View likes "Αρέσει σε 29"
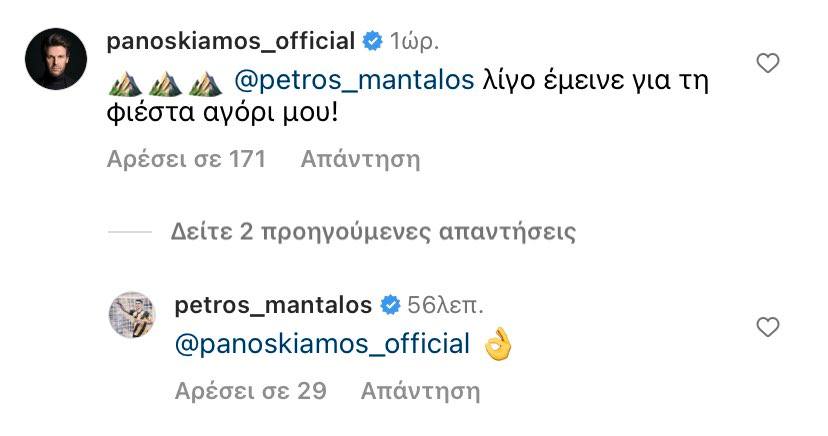Screen dimensions: 828x436 tap(250, 390)
